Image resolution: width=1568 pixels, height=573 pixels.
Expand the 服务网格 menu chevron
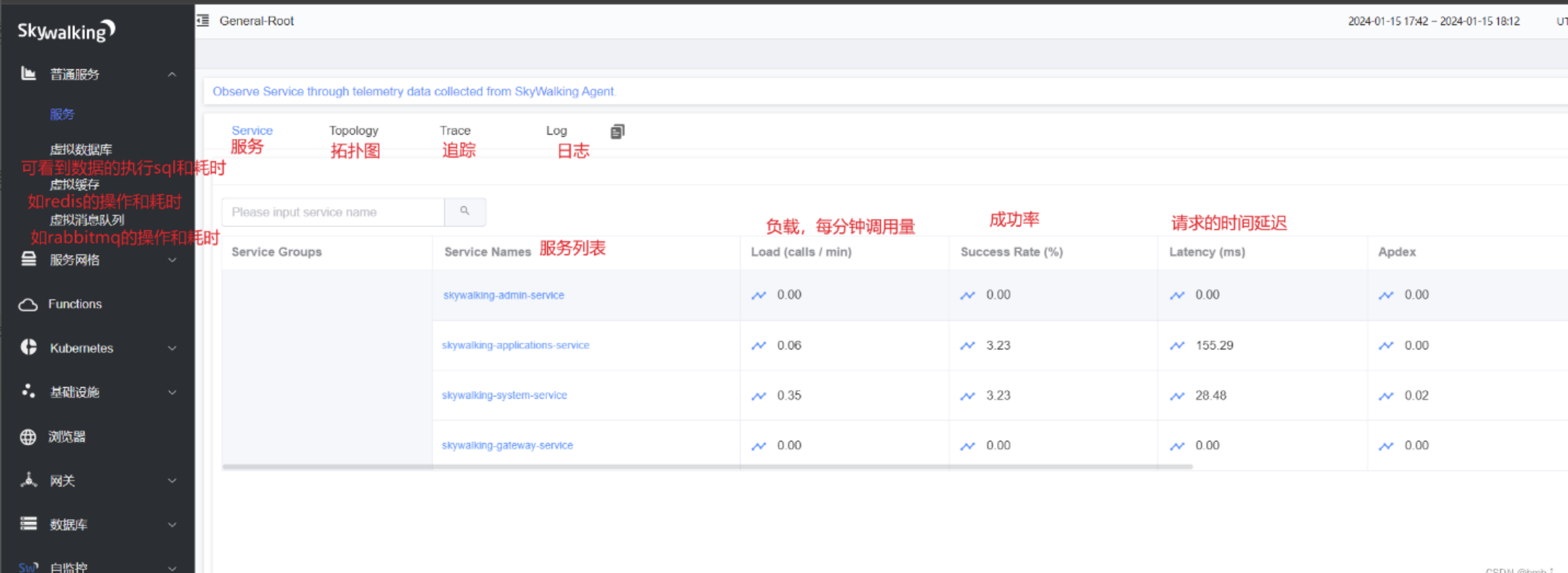(172, 260)
